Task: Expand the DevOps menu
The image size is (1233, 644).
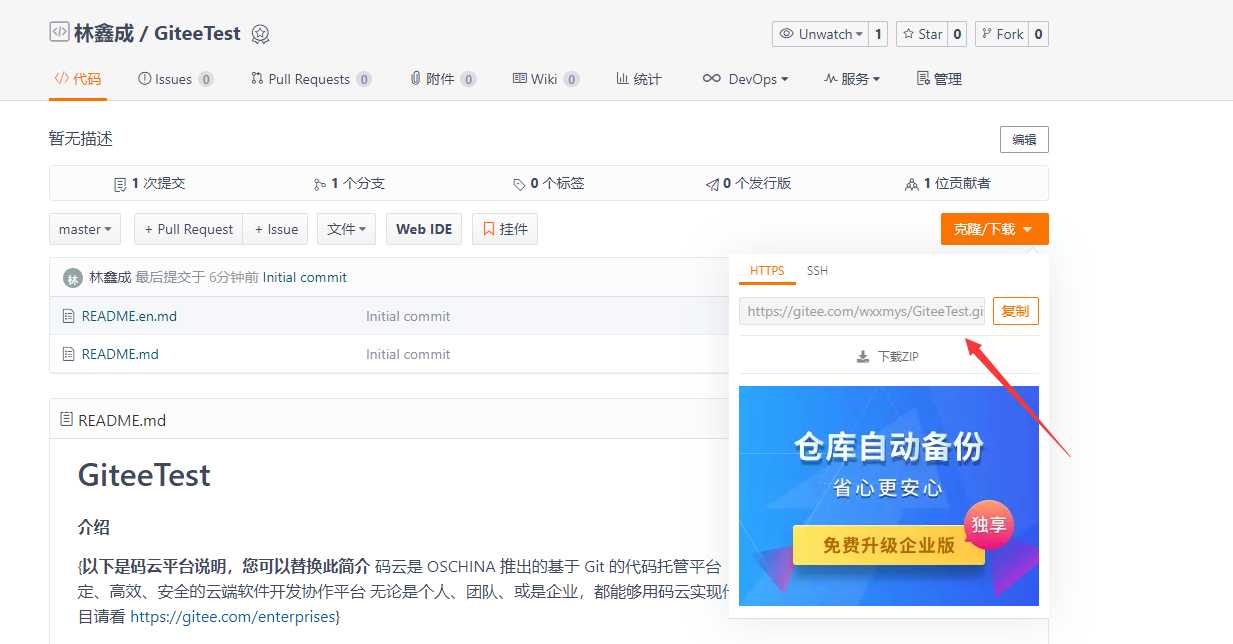Action: pyautogui.click(x=745, y=79)
